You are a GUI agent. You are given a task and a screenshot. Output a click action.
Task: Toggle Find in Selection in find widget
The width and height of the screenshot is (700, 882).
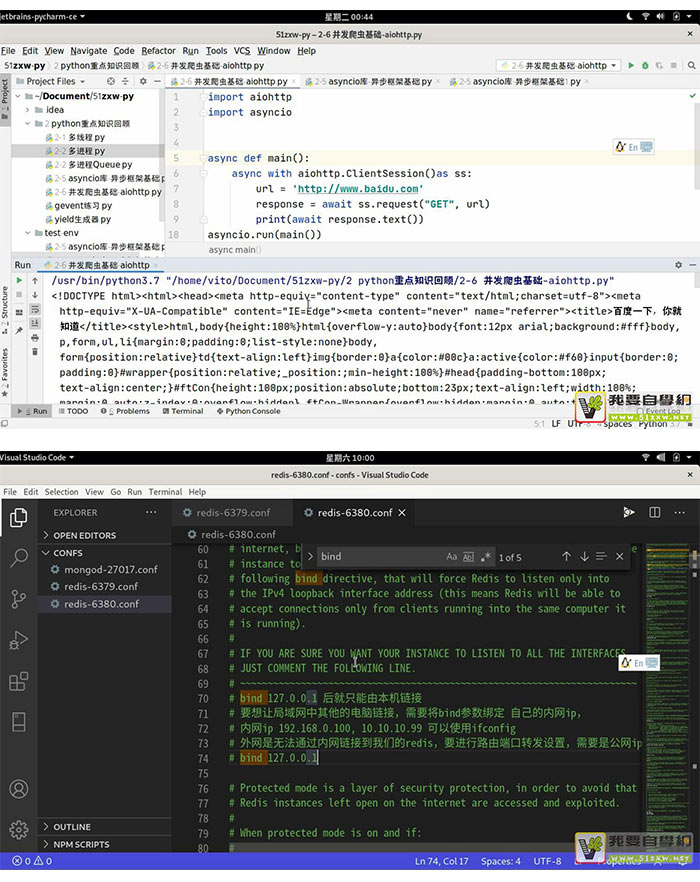(x=601, y=556)
